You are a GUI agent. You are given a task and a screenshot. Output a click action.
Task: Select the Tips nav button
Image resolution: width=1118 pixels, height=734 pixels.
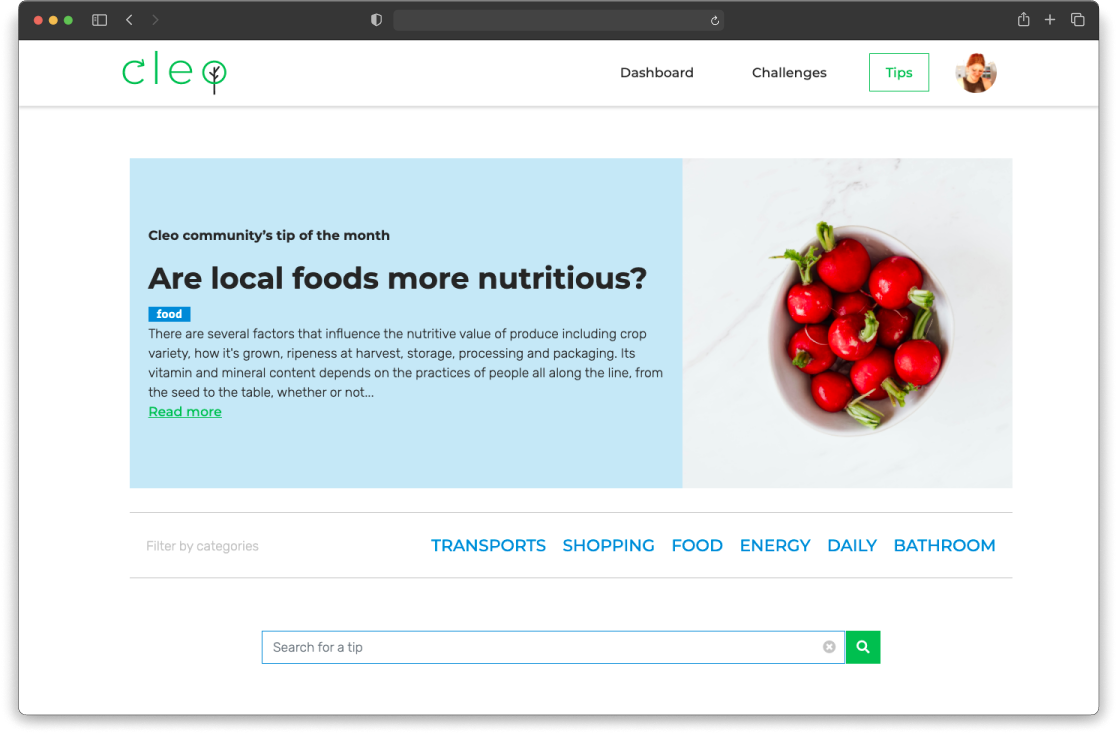[899, 73]
